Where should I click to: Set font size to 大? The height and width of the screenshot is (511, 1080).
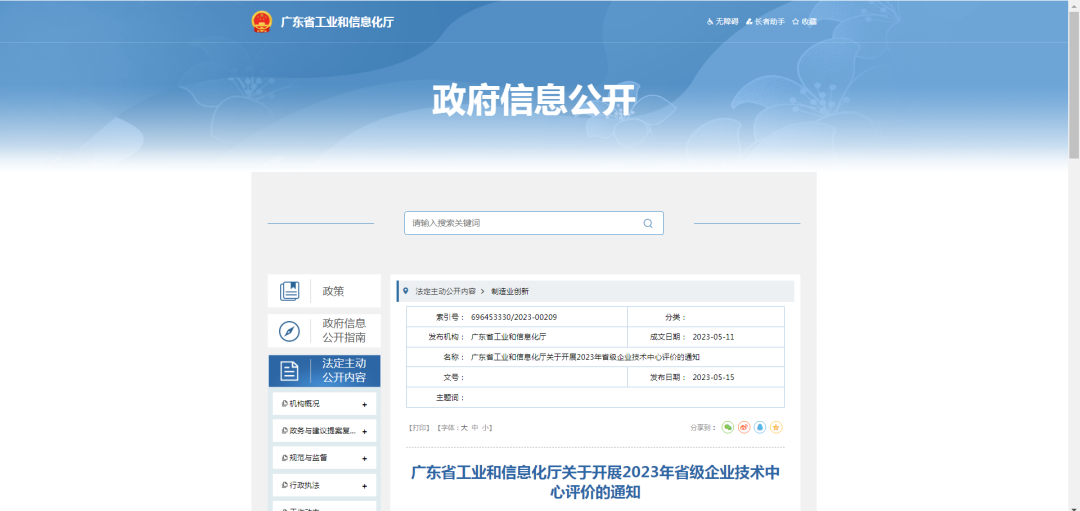464,428
